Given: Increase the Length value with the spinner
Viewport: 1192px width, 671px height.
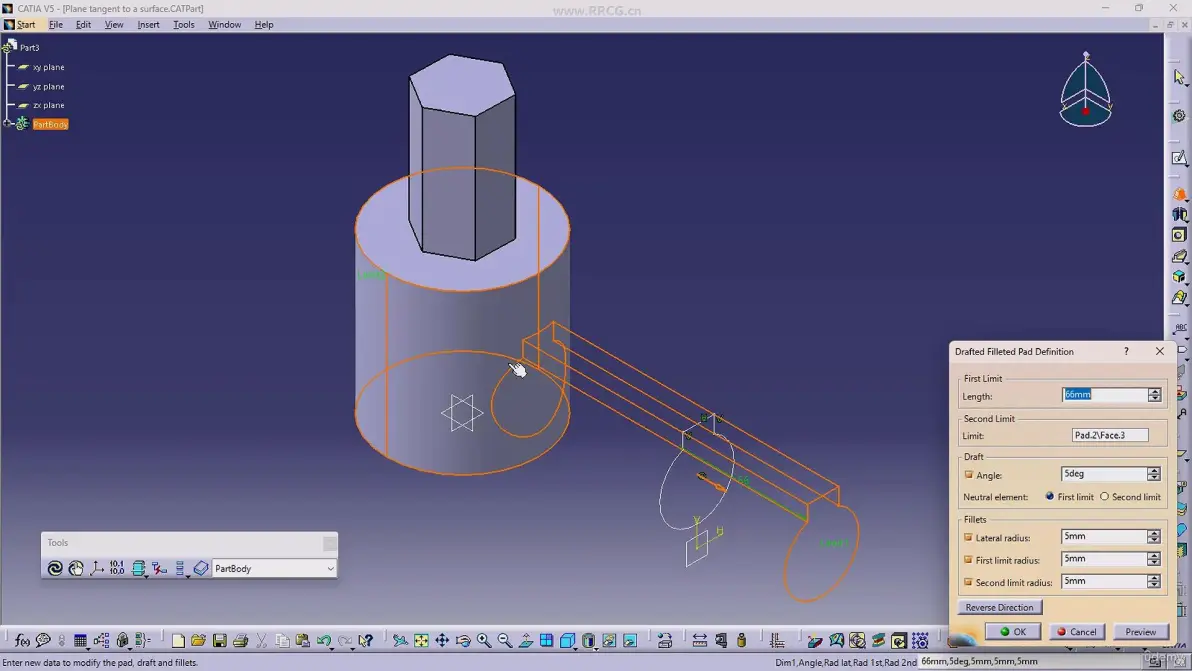Looking at the screenshot, I should pos(1155,391).
